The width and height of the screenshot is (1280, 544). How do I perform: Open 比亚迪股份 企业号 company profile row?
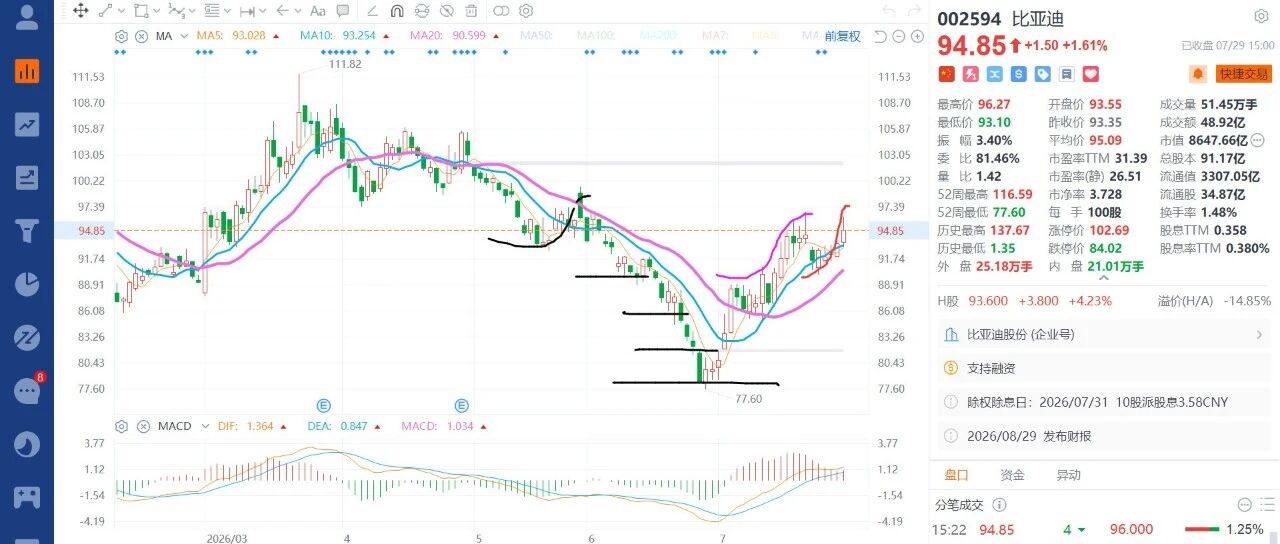click(1104, 334)
